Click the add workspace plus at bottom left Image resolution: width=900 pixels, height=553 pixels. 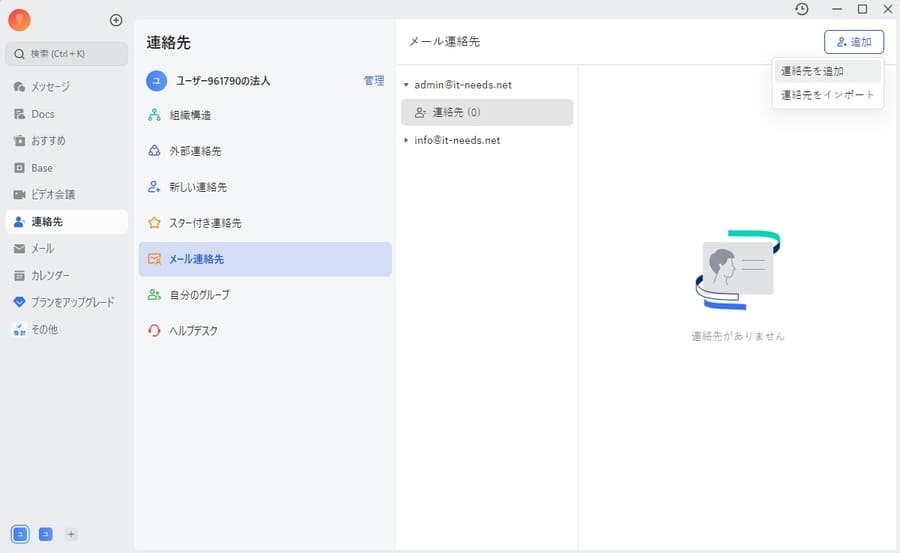(x=71, y=534)
